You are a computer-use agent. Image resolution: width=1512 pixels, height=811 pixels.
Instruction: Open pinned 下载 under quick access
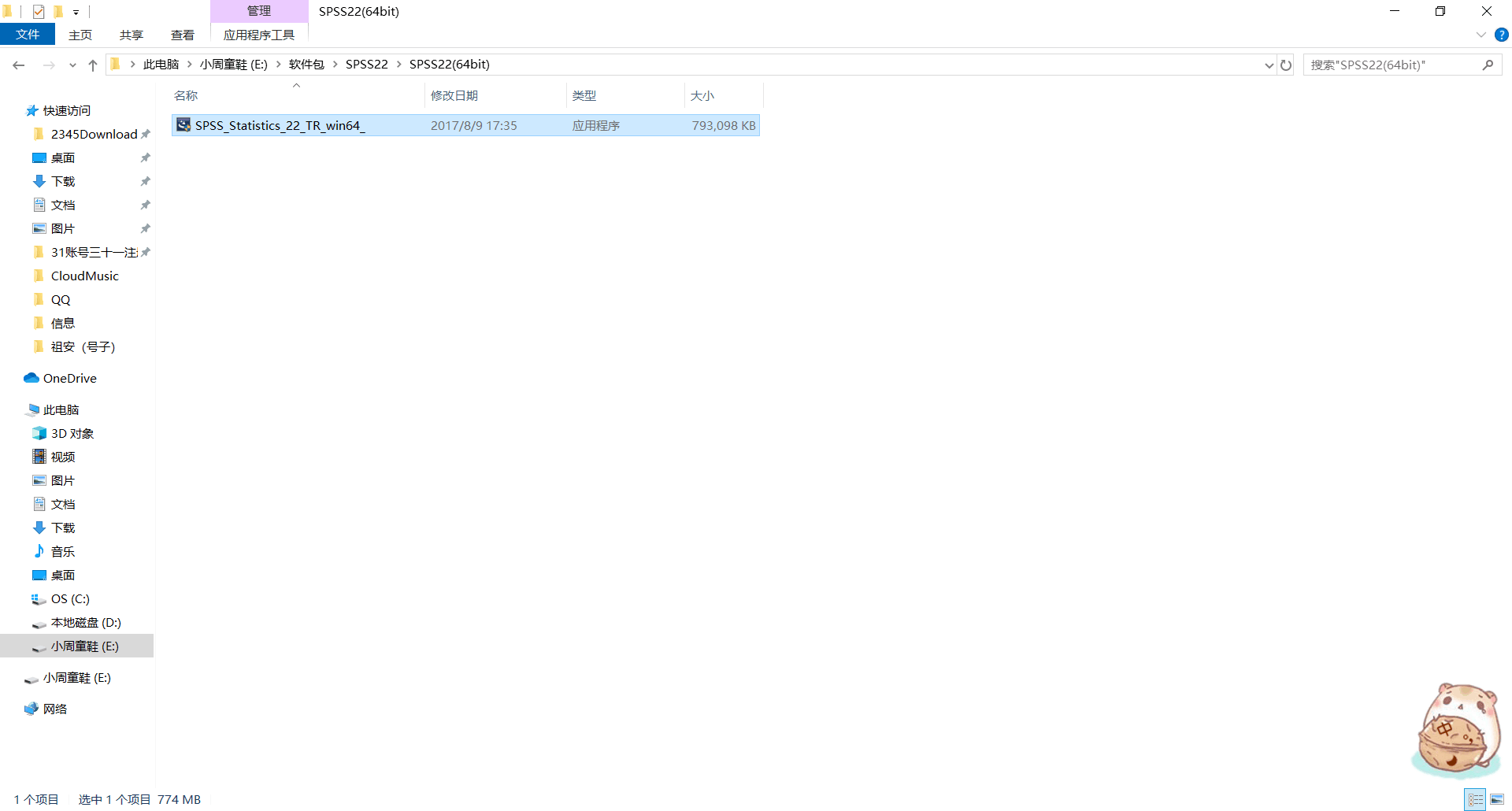pyautogui.click(x=63, y=182)
